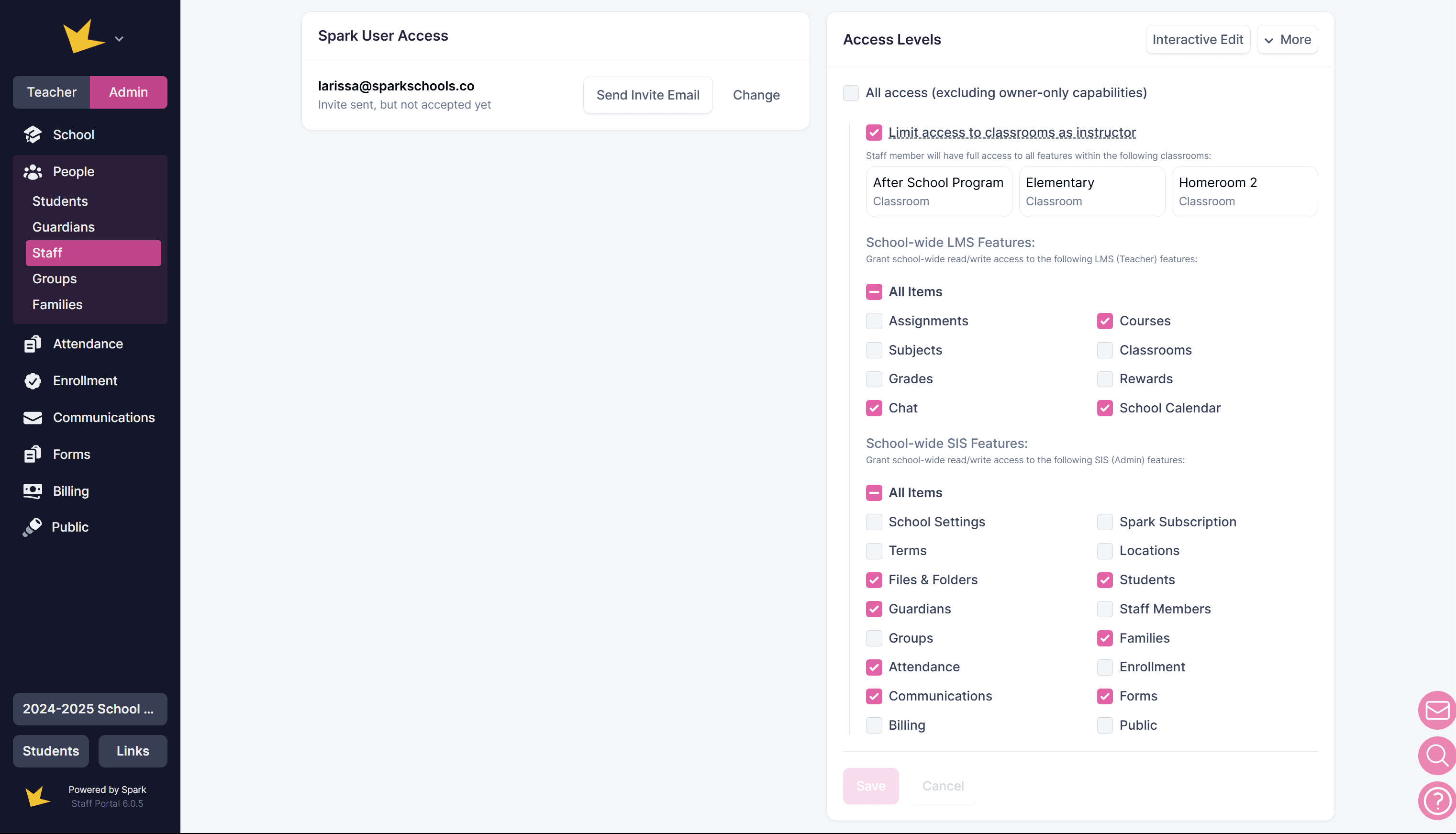Open the school logo dropdown chevron
Image resolution: width=1456 pixels, height=834 pixels.
tap(119, 39)
